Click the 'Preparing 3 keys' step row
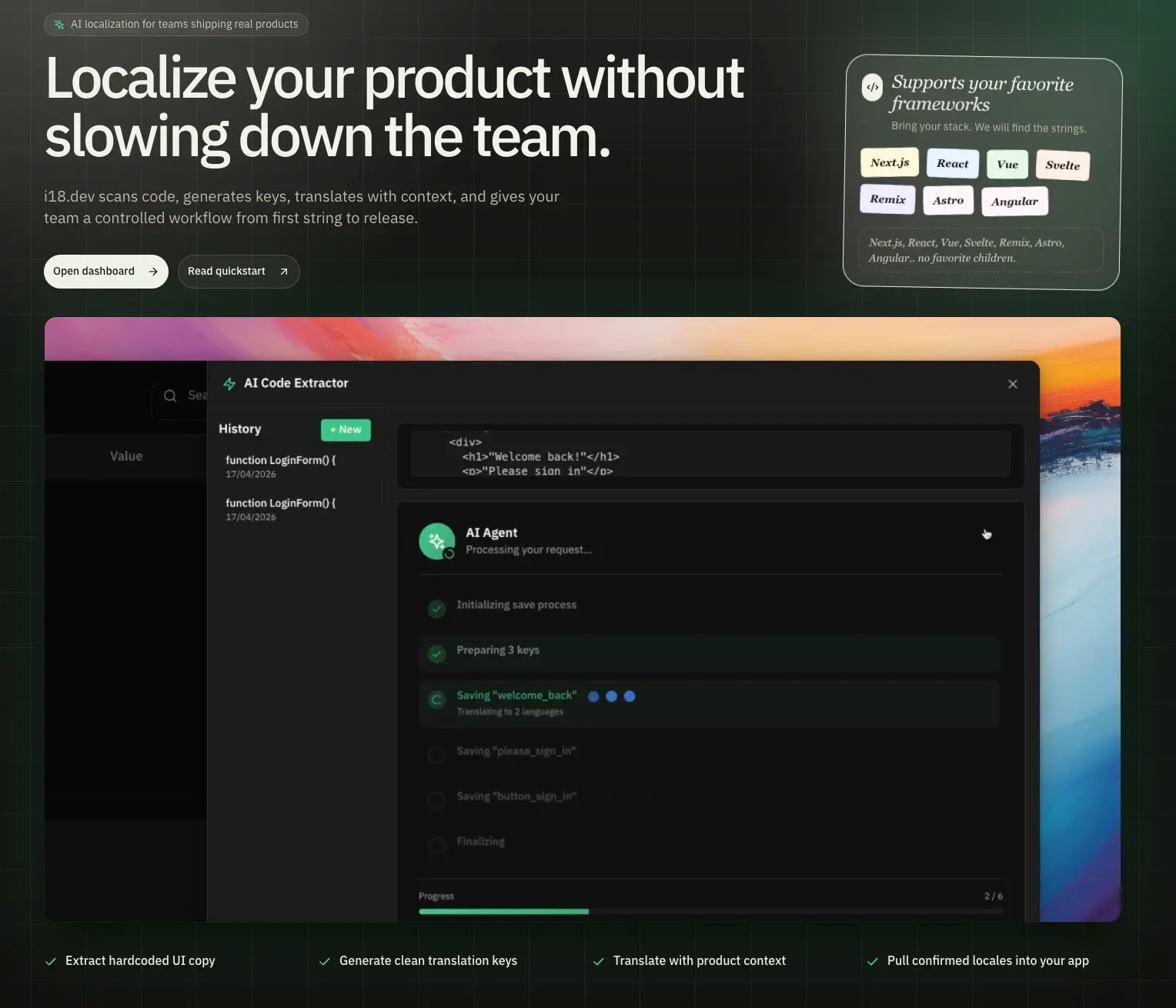This screenshot has width=1176, height=1008. [x=709, y=653]
